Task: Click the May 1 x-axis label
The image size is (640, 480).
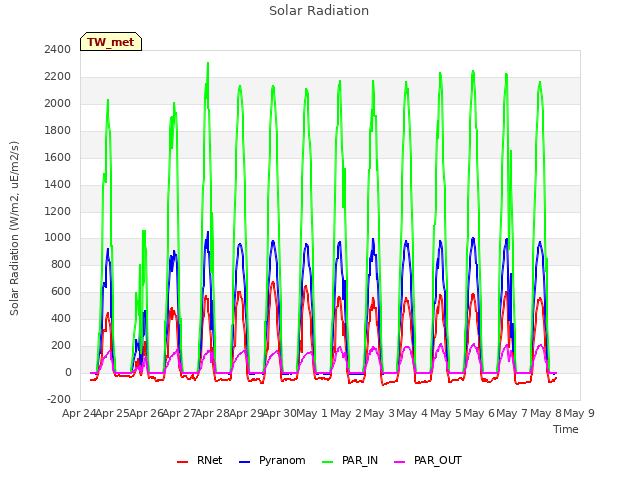Action: 312,413
